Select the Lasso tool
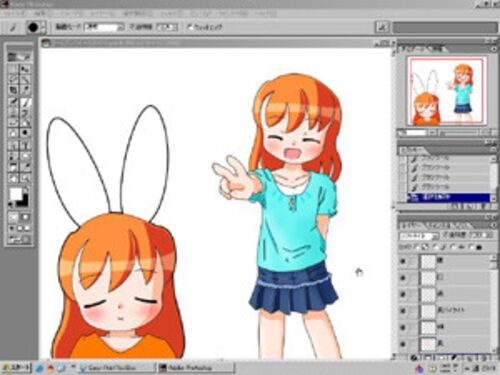Image resolution: width=500 pixels, height=375 pixels. pyautogui.click(x=13, y=79)
